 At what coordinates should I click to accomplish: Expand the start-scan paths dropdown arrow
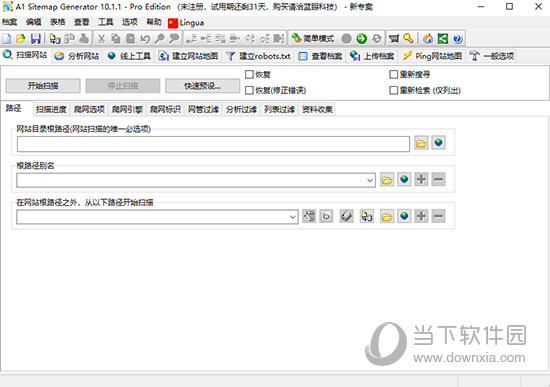(293, 217)
